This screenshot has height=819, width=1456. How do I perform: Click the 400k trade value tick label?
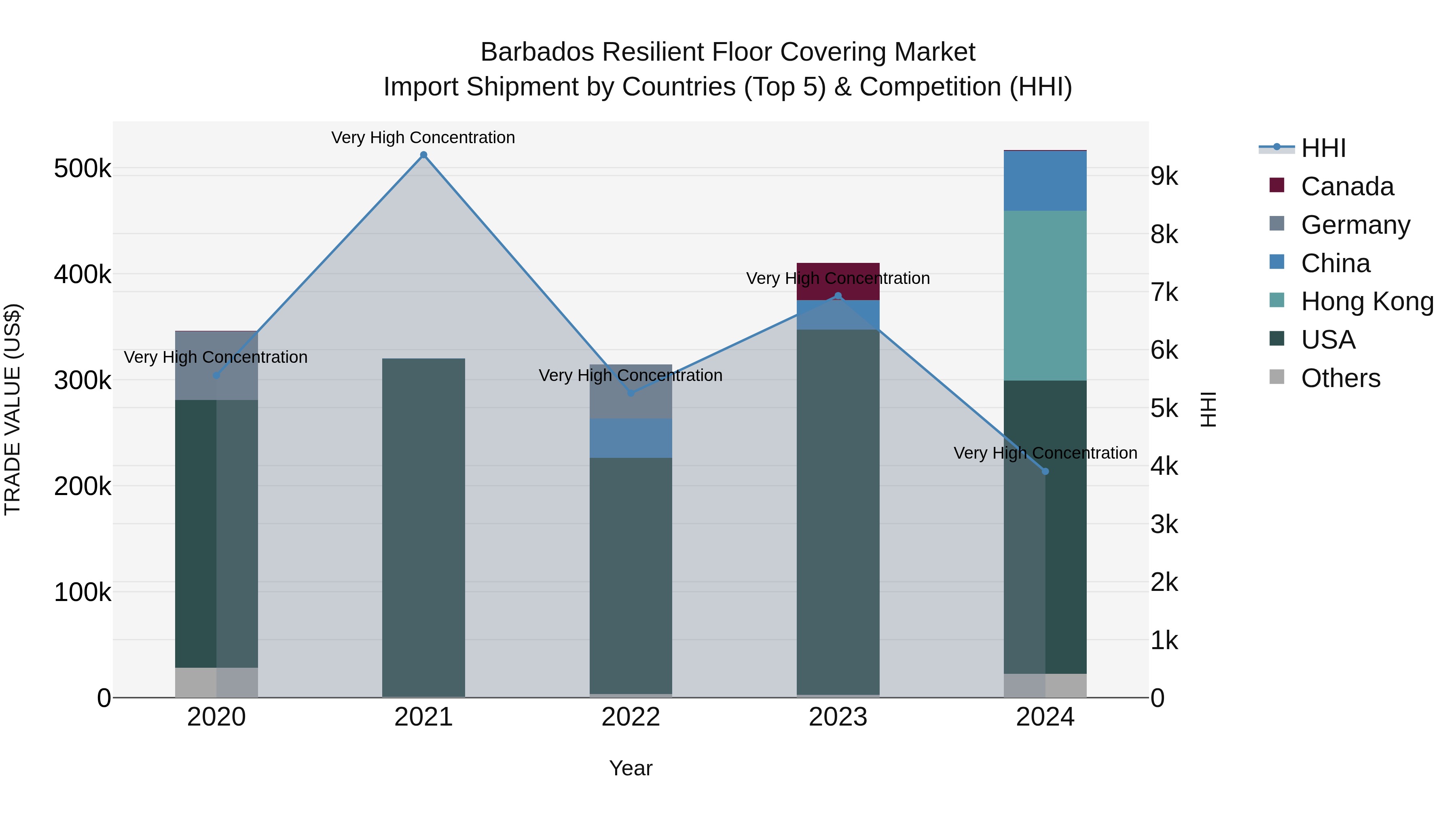(x=83, y=275)
